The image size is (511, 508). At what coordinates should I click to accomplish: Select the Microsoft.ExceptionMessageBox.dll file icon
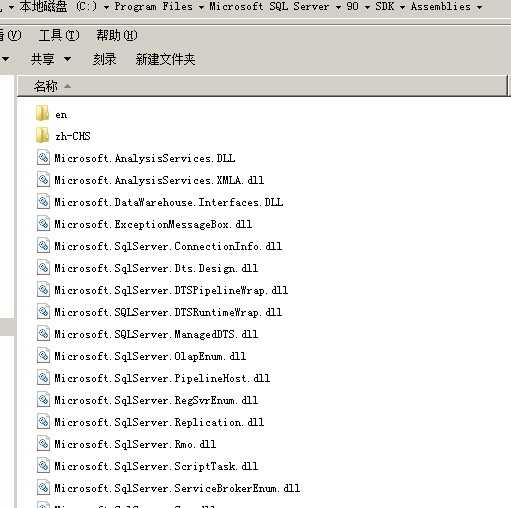43,224
